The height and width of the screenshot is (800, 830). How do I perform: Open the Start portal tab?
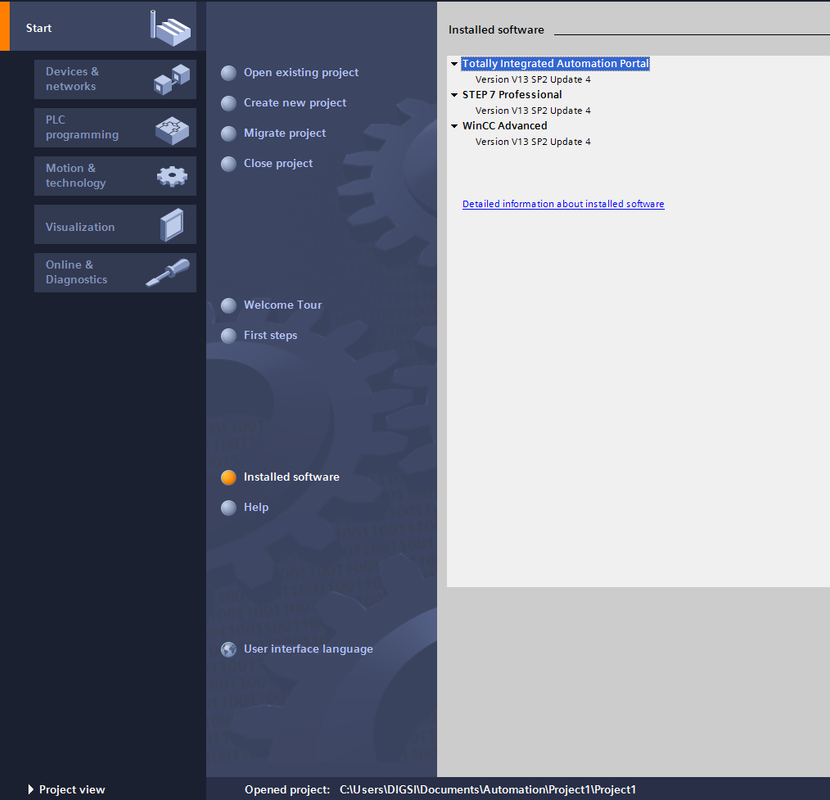click(98, 26)
